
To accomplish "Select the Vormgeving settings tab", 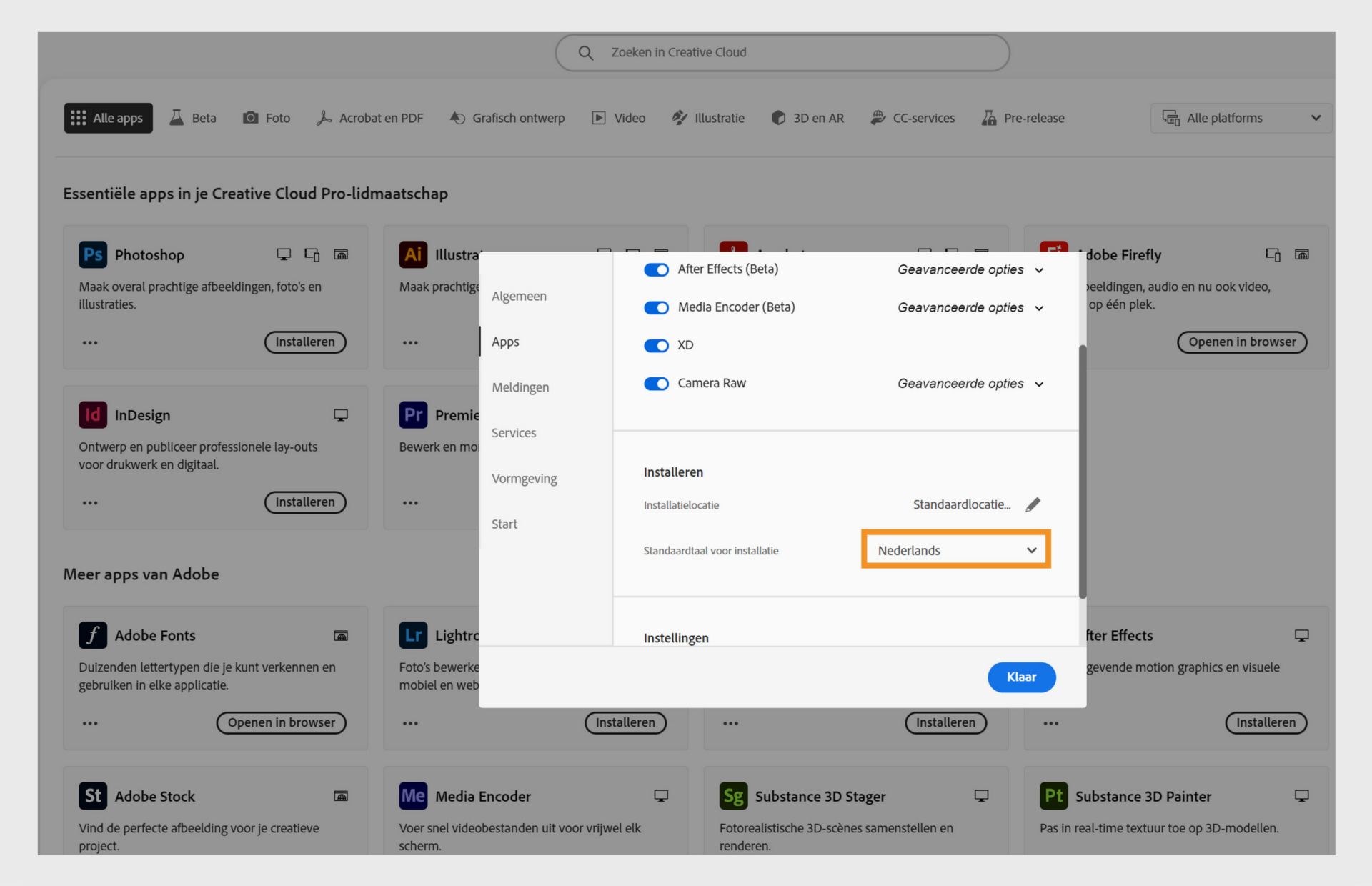I will [x=524, y=479].
